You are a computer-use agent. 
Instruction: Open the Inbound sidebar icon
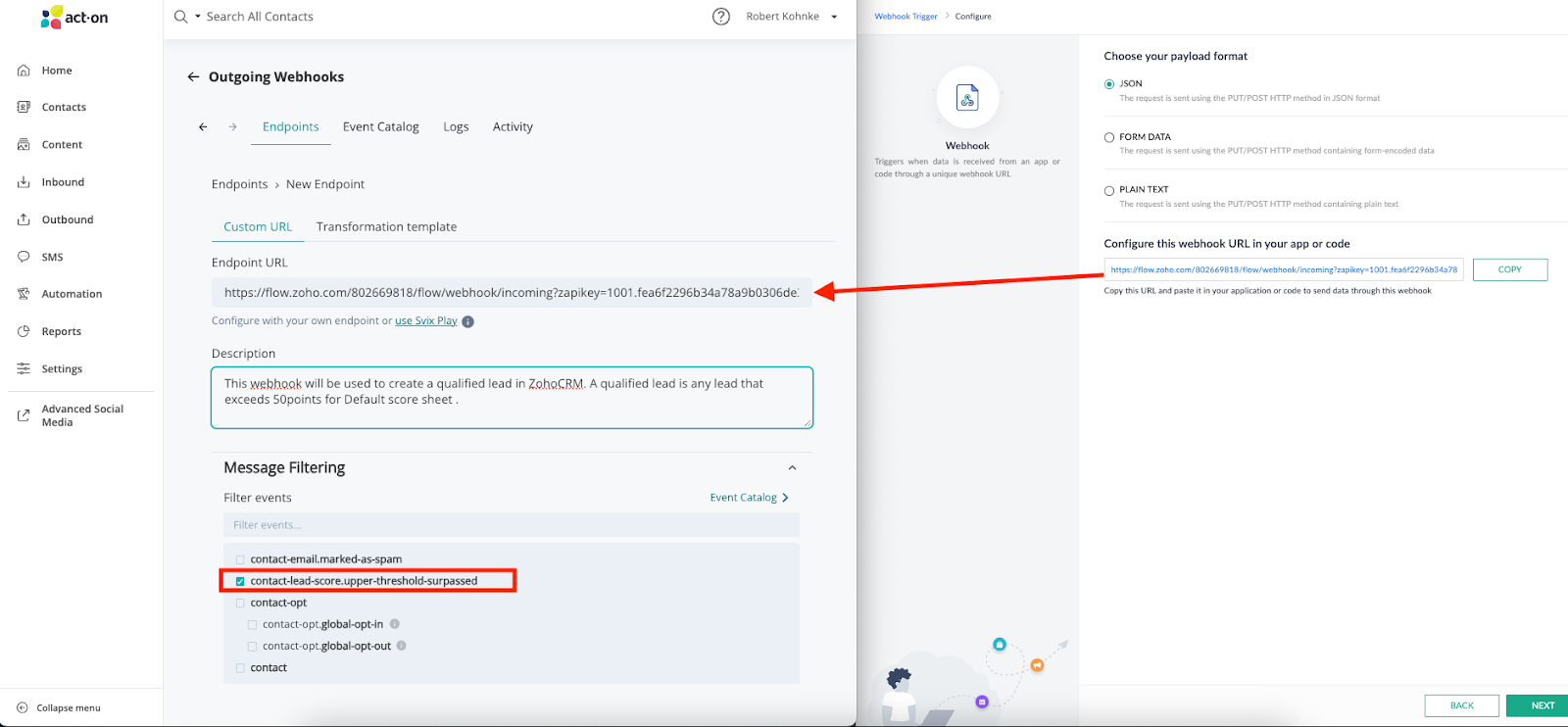tap(24, 182)
